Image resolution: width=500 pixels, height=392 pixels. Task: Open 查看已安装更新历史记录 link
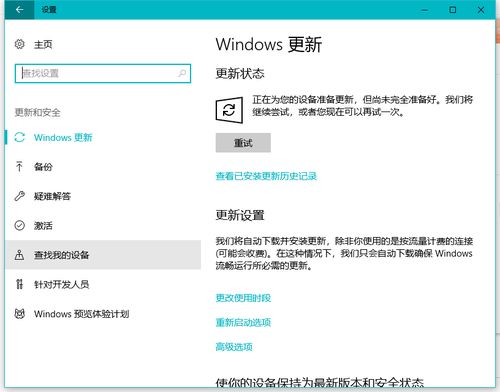pos(266,176)
